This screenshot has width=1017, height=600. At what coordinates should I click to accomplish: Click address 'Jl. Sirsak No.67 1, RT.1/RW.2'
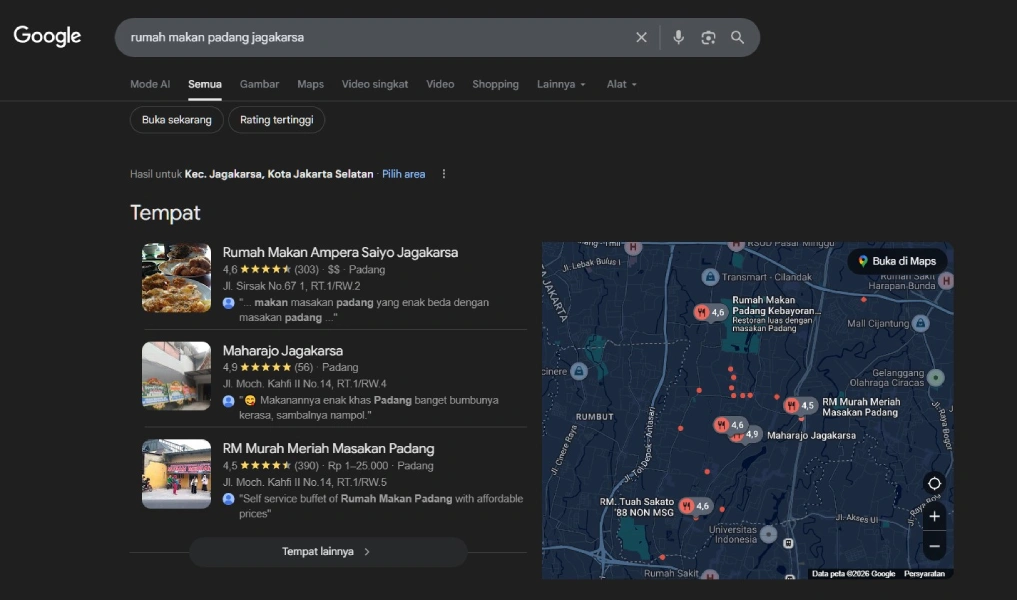click(291, 286)
